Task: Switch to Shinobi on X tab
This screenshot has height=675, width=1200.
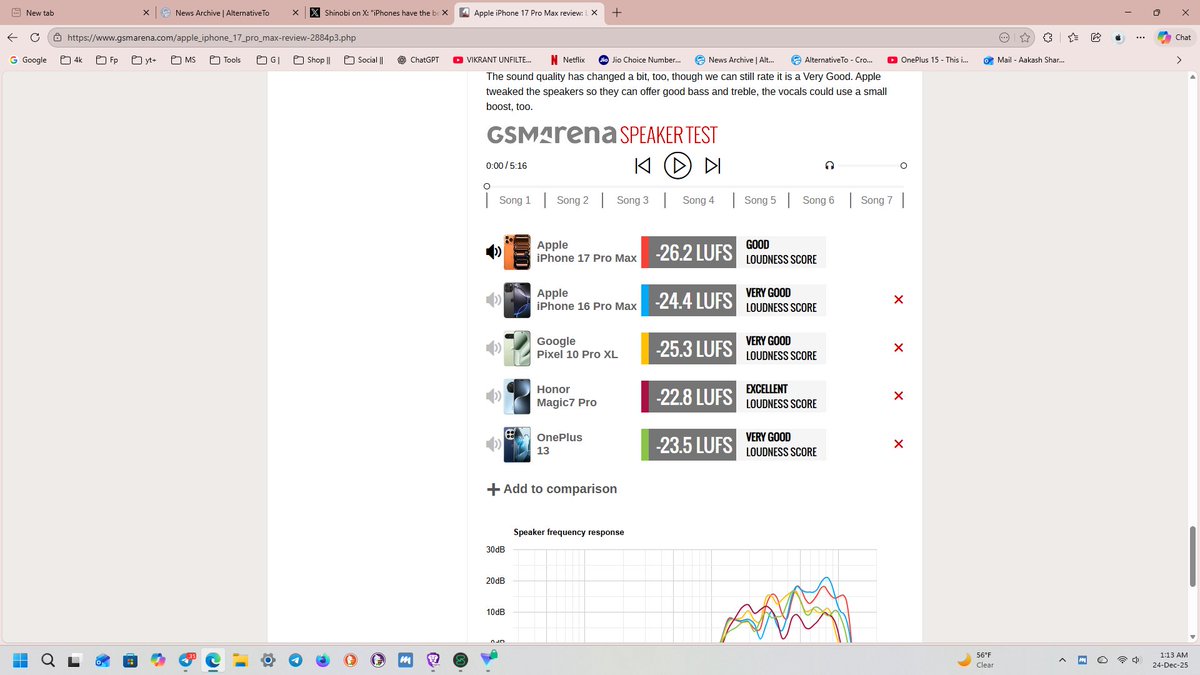Action: [x=380, y=13]
